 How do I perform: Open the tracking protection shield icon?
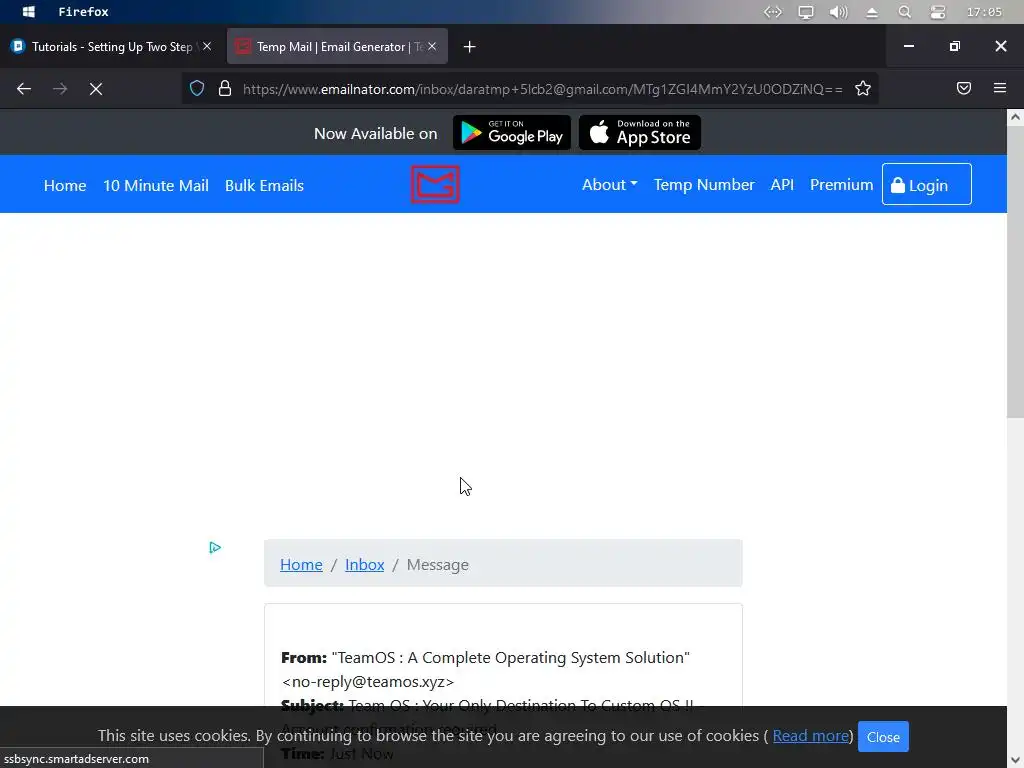coord(197,88)
